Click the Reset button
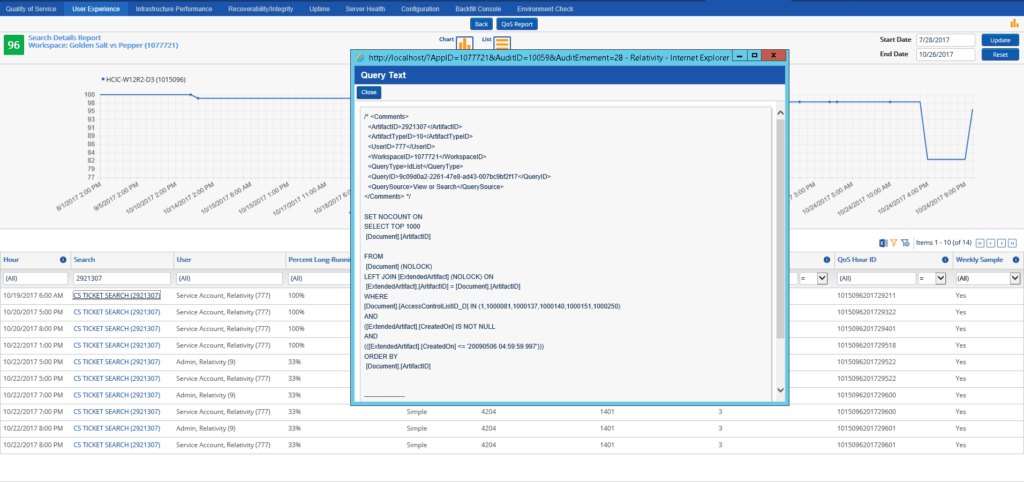Screen dimensions: 1024x482 pos(1000,55)
